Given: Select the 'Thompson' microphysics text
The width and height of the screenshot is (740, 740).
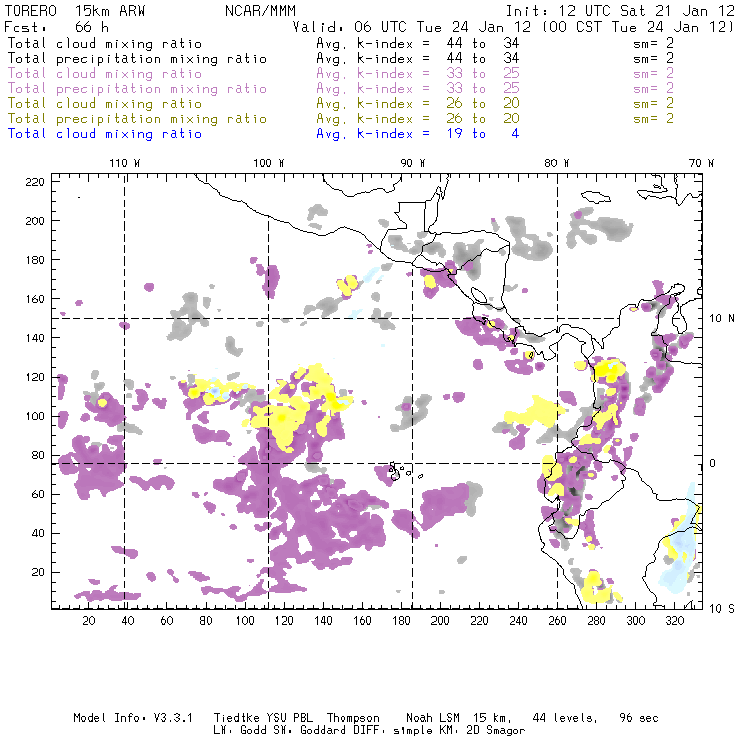Looking at the screenshot, I should click(x=353, y=718).
